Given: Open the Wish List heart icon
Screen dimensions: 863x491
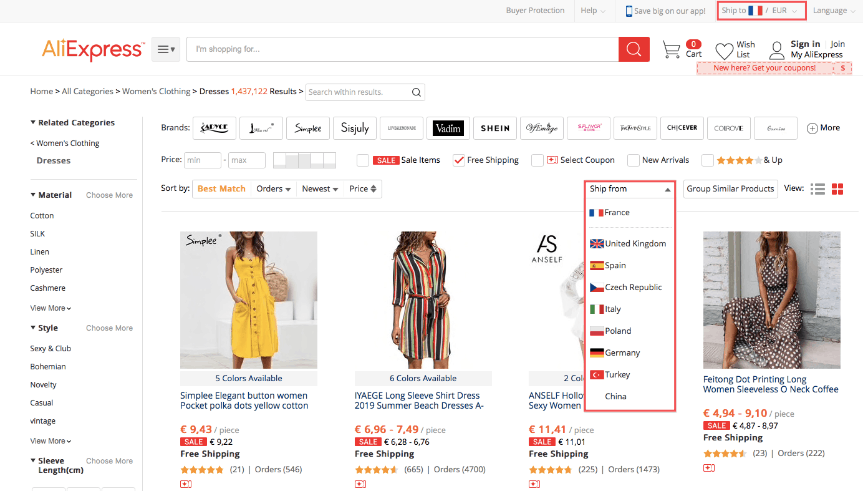Looking at the screenshot, I should click(x=724, y=50).
